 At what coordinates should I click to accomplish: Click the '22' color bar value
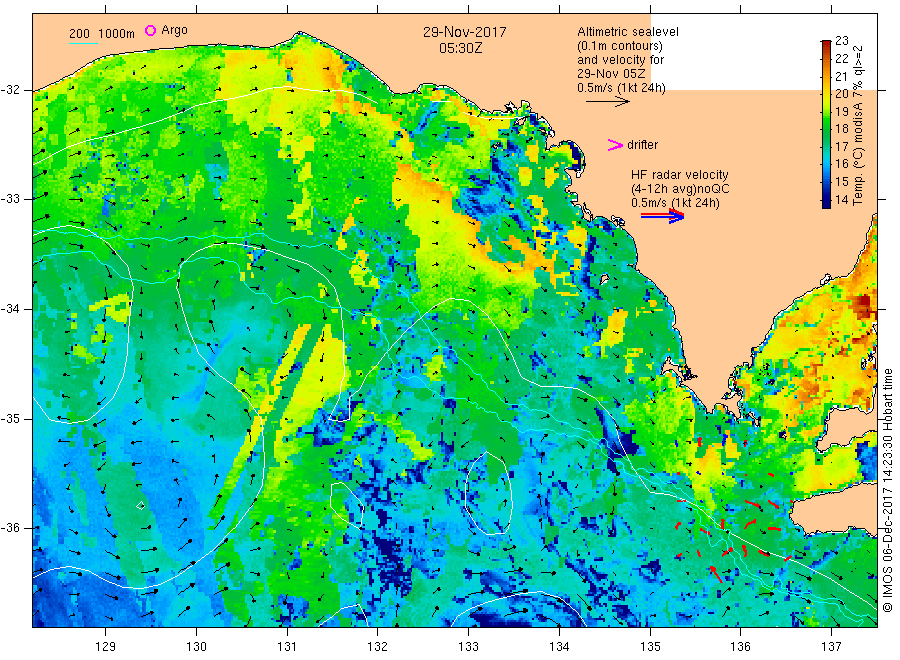pos(841,59)
